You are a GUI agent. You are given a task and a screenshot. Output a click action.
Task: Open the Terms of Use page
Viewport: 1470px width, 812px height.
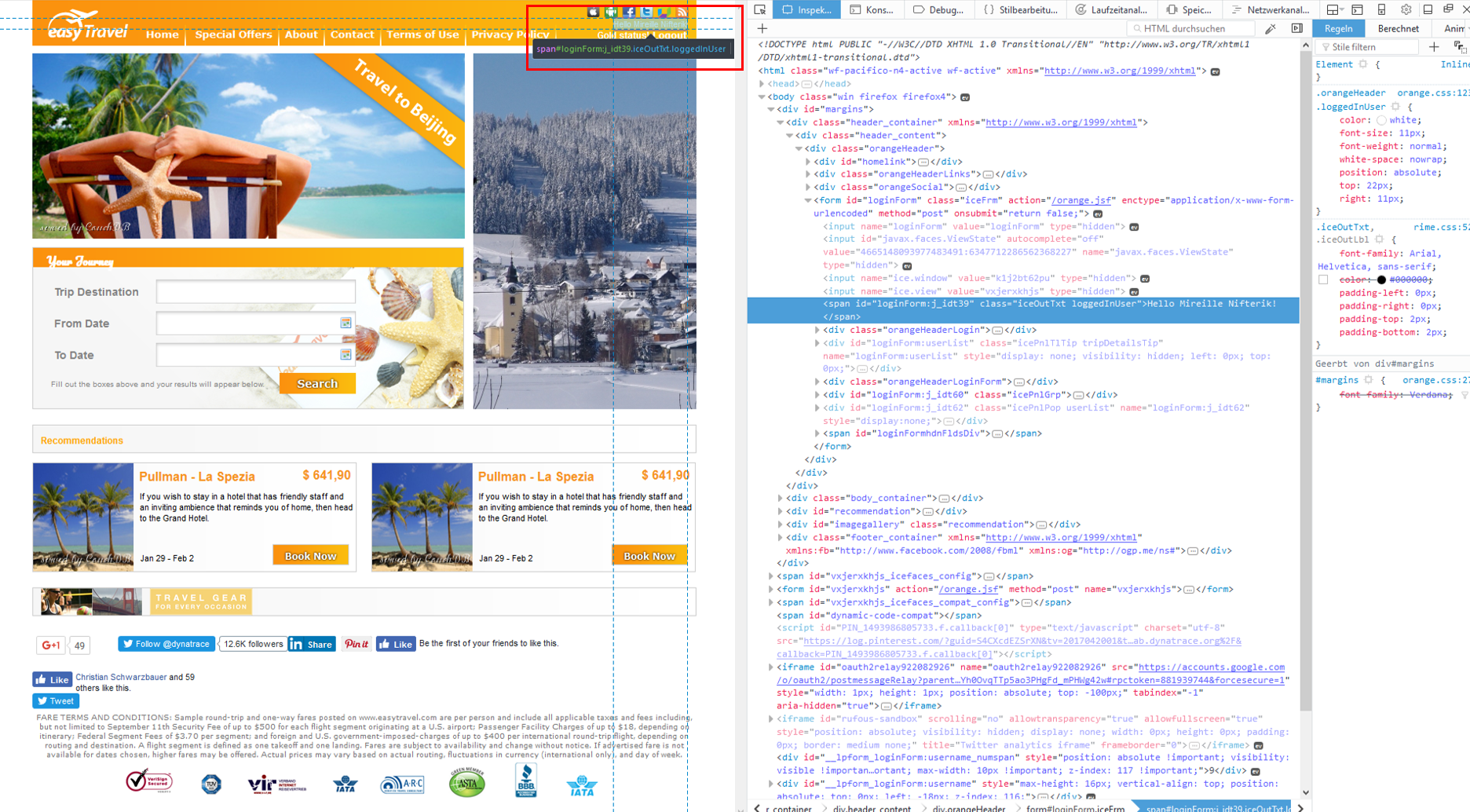click(x=422, y=35)
